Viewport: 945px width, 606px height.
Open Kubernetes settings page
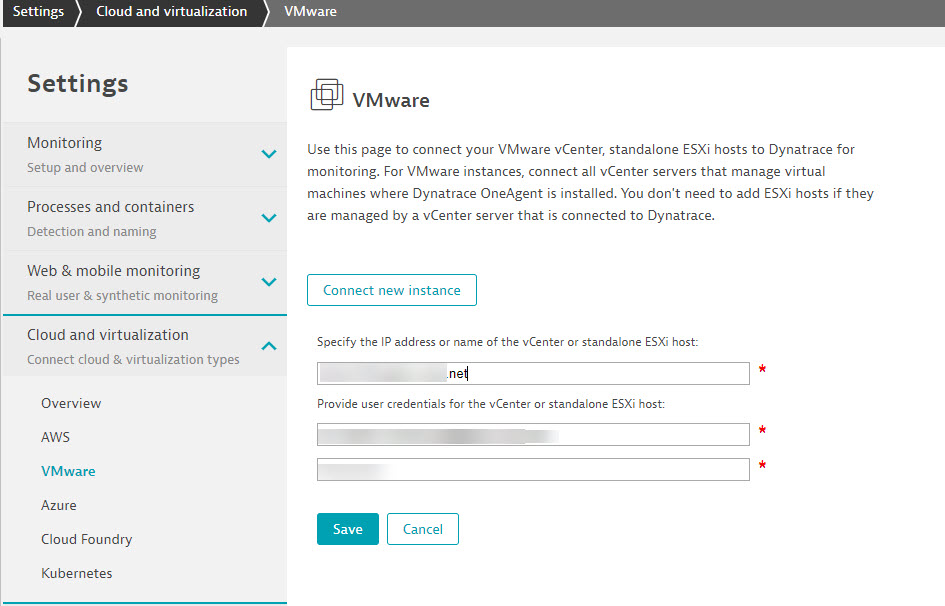[76, 573]
